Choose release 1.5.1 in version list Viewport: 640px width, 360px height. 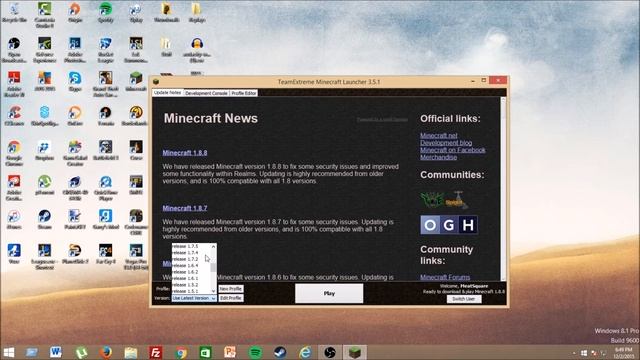point(191,291)
